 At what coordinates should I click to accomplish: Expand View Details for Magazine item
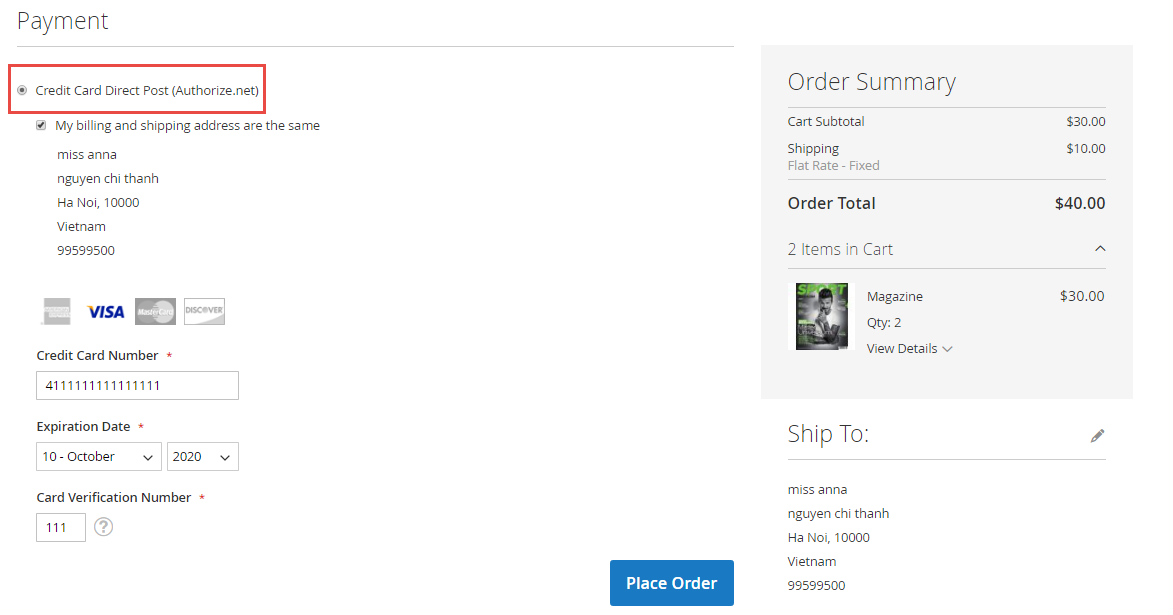(909, 348)
